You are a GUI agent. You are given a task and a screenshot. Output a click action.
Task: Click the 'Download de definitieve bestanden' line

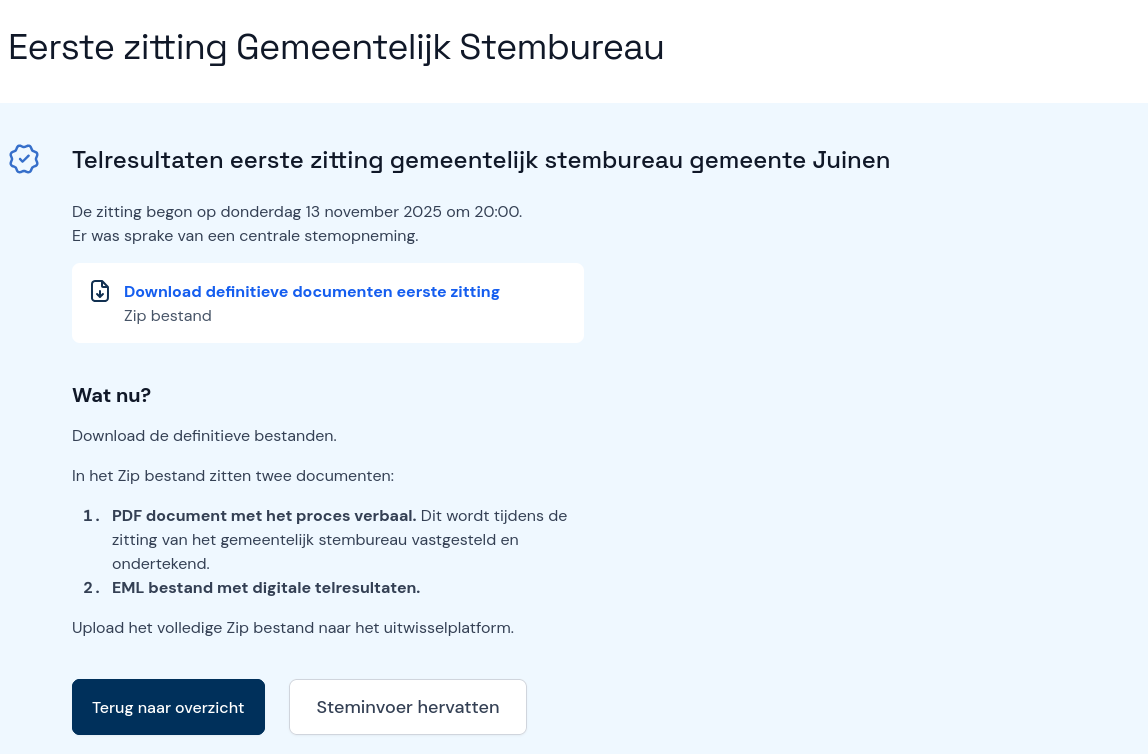203,435
